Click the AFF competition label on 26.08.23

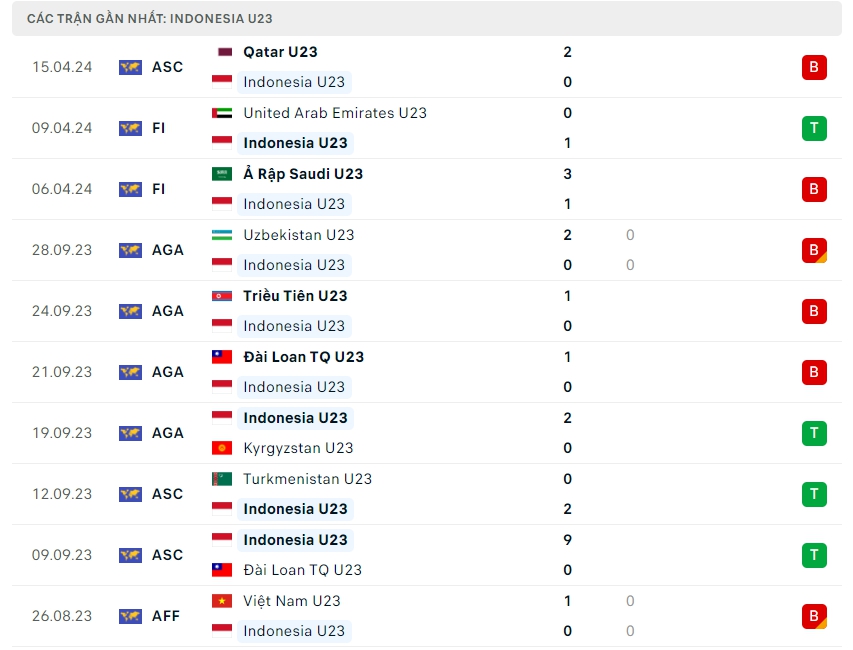tap(166, 616)
